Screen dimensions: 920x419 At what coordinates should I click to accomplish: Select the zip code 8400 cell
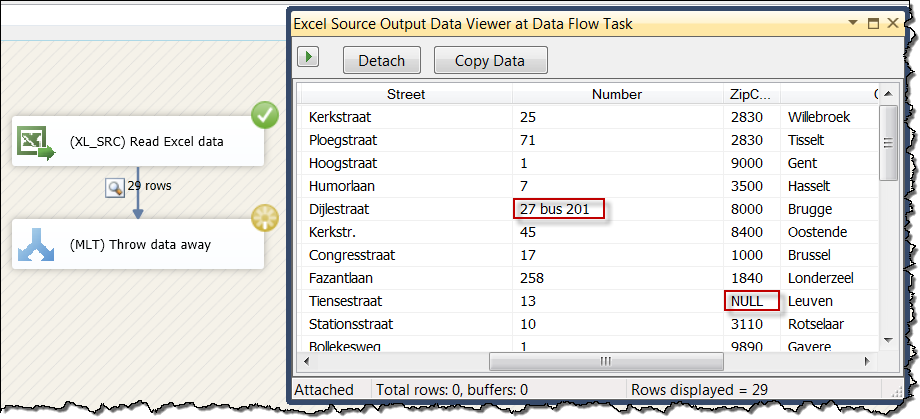click(x=752, y=232)
